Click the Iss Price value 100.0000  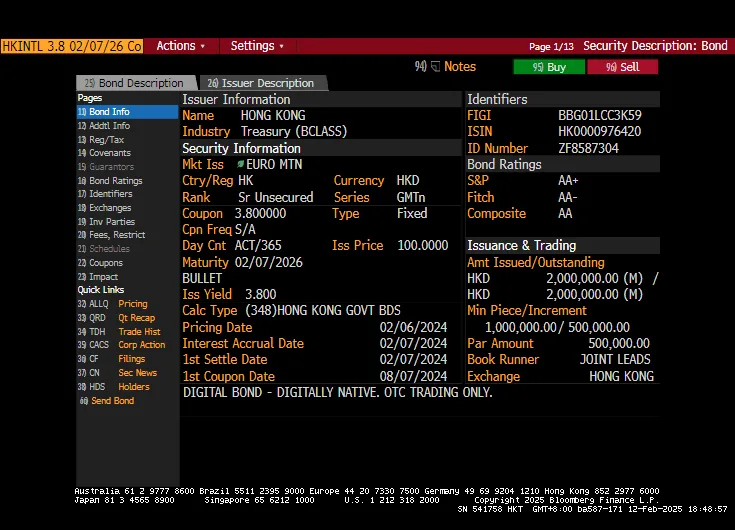click(x=423, y=245)
